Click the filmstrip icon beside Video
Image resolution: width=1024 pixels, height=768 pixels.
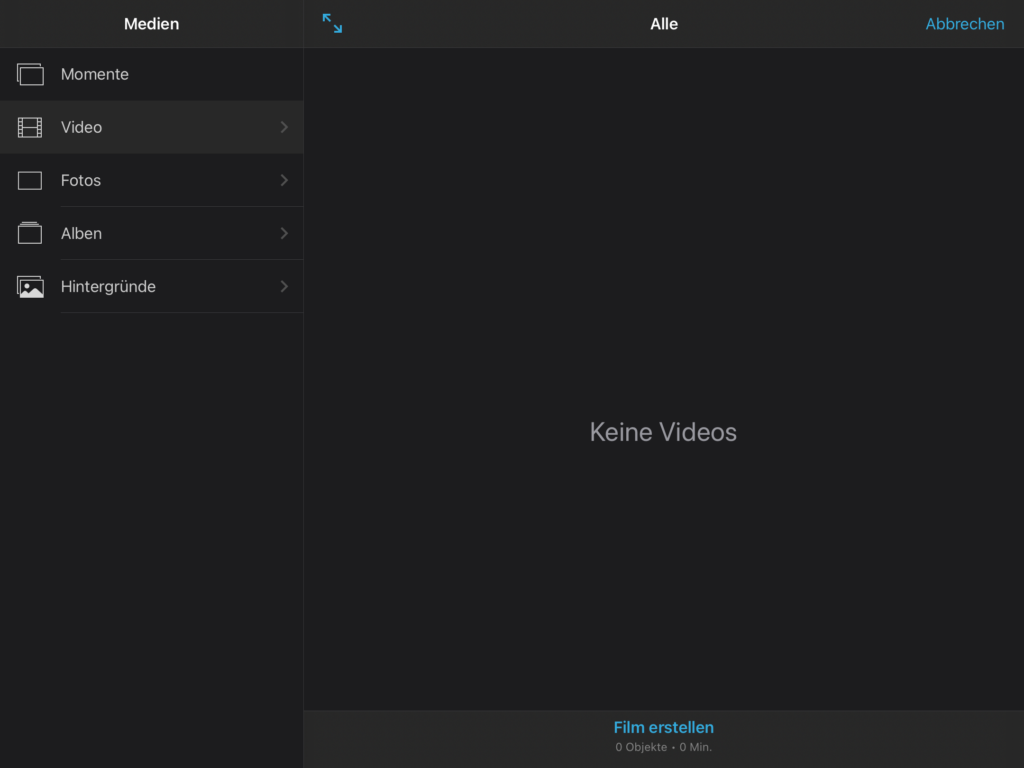pyautogui.click(x=30, y=127)
